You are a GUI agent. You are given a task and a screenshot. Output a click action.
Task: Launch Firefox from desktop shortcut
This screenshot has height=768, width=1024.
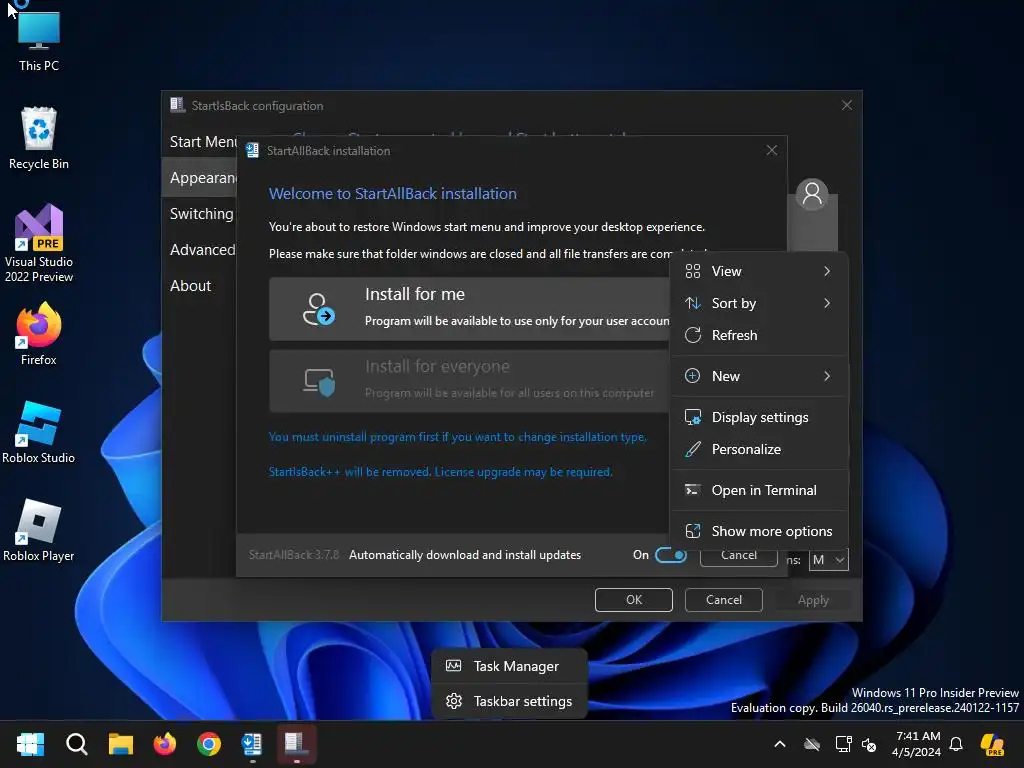tap(39, 334)
